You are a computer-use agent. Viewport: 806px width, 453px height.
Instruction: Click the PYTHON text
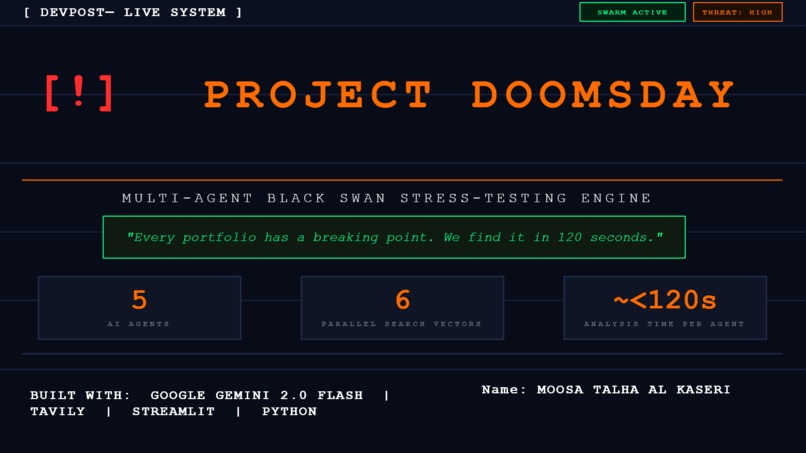coord(289,411)
